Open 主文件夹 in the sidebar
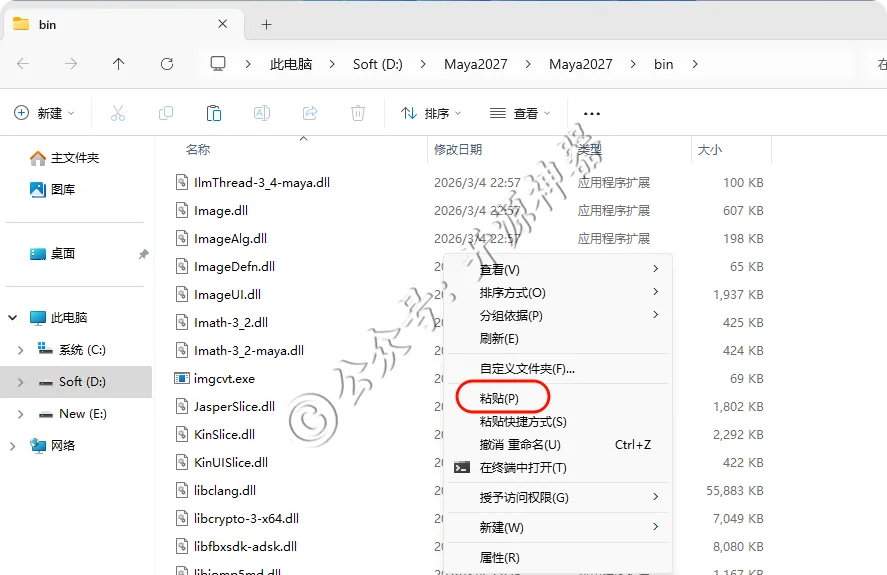This screenshot has width=887, height=575. (64, 158)
